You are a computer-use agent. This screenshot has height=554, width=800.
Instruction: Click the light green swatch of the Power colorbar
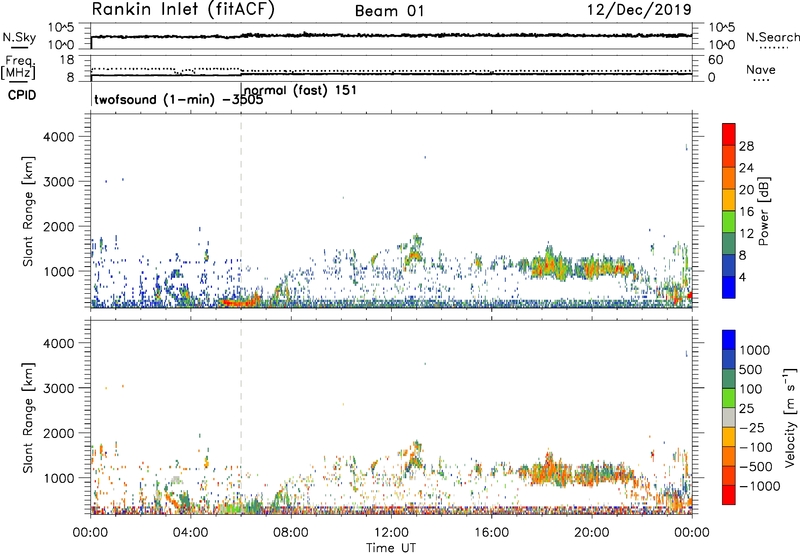(x=729, y=221)
